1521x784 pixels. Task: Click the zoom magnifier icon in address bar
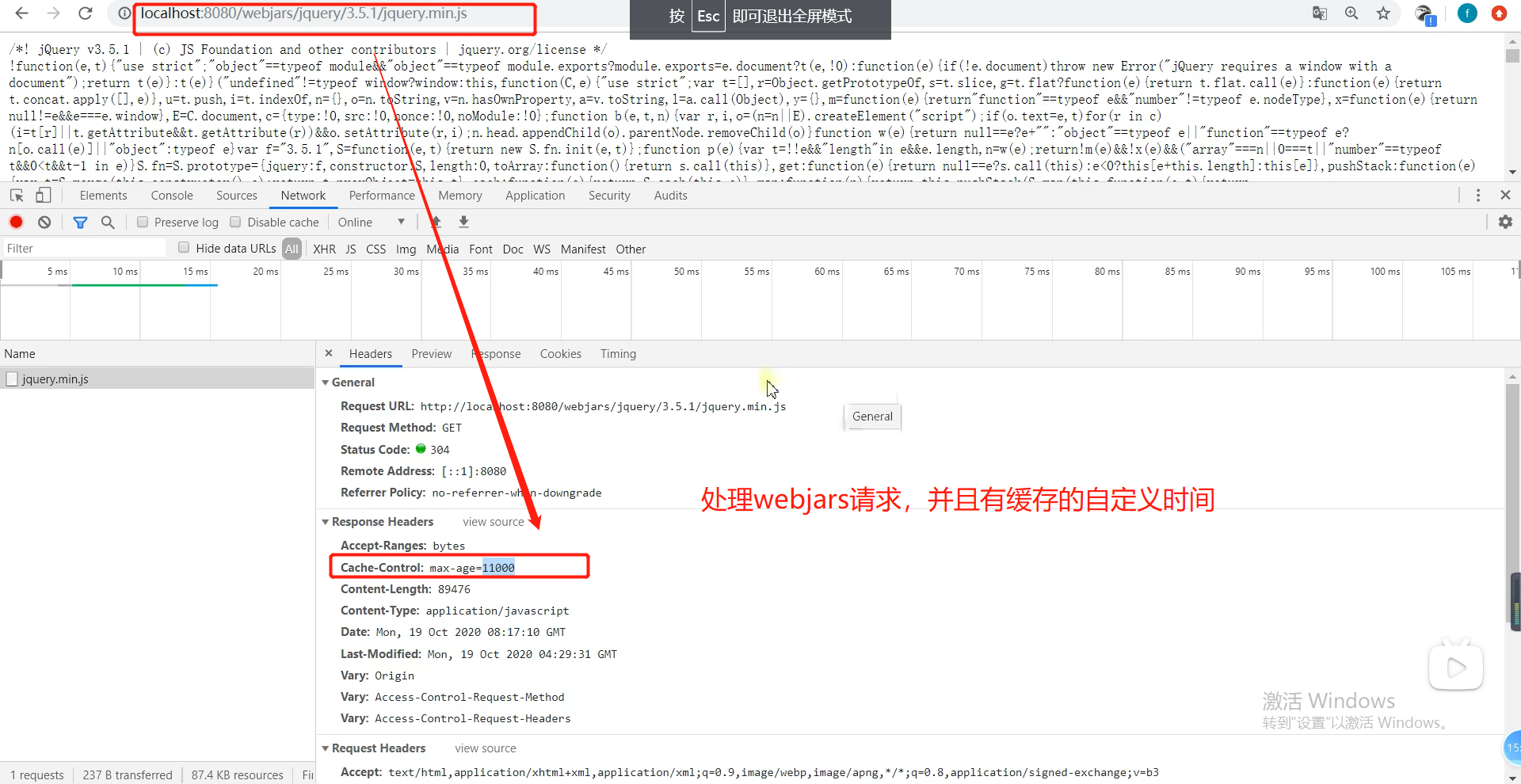point(1351,13)
